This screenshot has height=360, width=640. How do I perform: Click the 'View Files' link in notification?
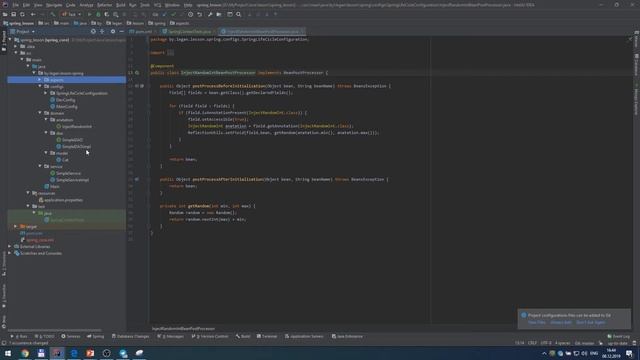coord(537,322)
